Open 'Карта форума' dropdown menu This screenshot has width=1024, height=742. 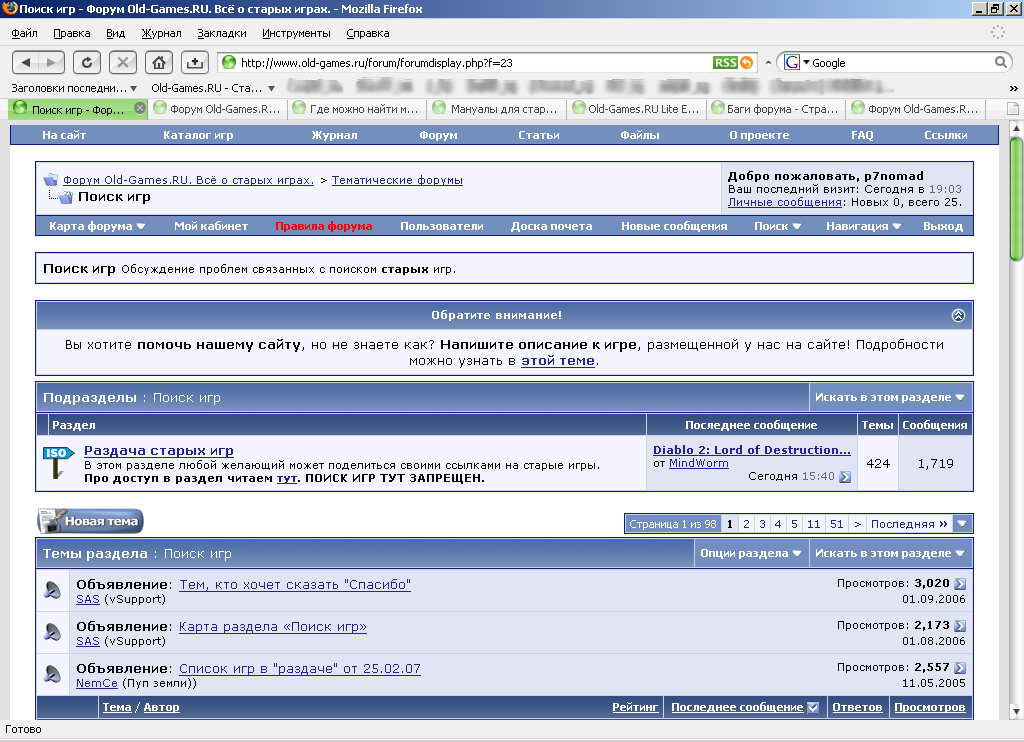click(97, 226)
